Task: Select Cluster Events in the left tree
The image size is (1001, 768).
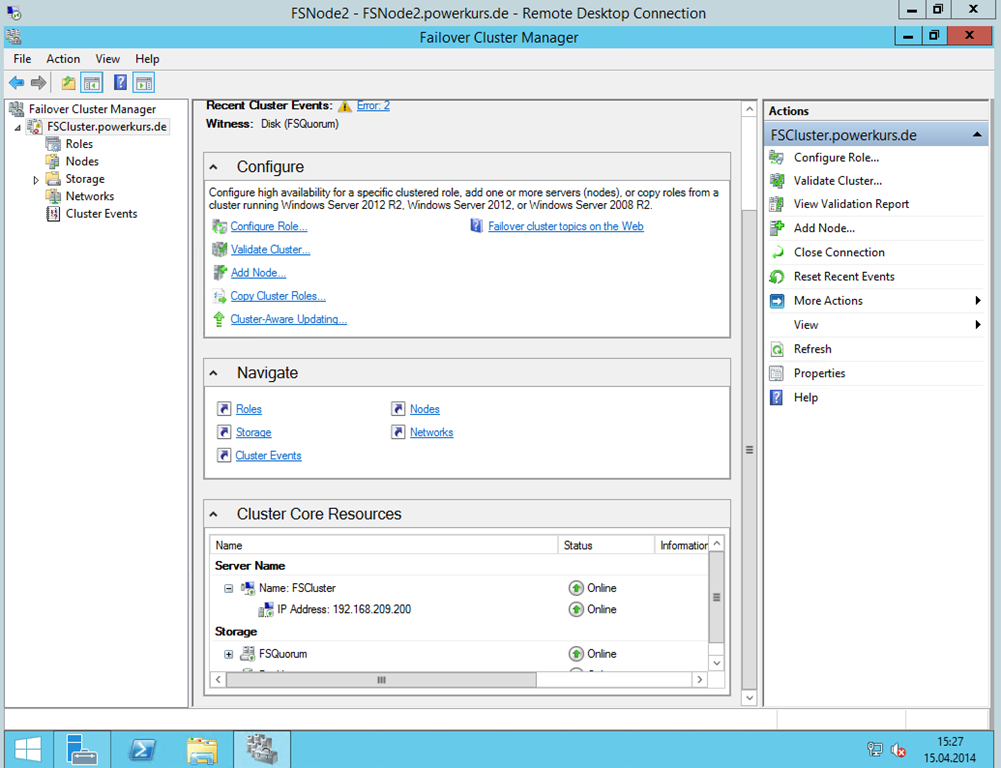Action: (102, 214)
